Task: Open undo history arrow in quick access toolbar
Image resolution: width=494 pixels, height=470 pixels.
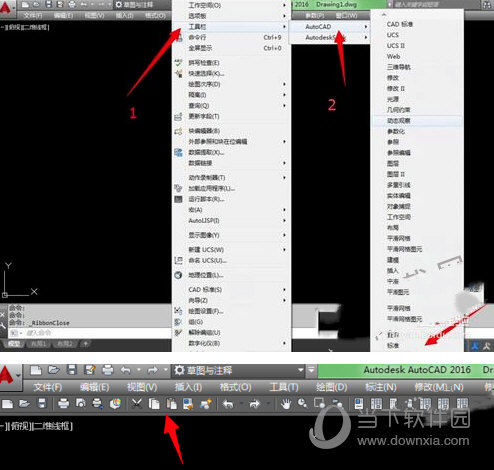Action: tap(138, 370)
